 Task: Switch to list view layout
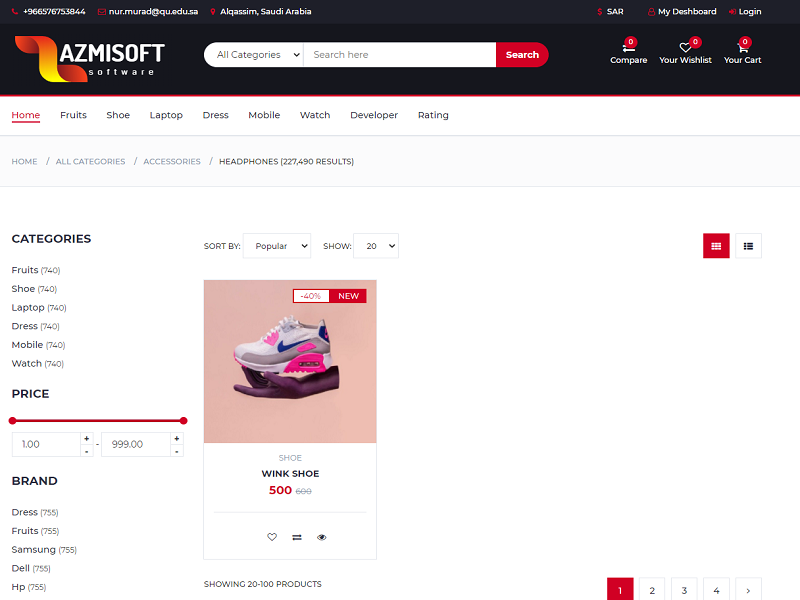pyautogui.click(x=748, y=245)
